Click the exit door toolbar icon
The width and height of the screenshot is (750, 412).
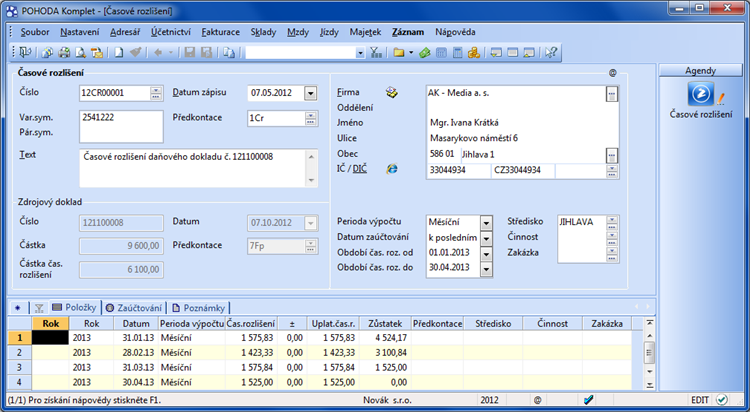[x=25, y=53]
